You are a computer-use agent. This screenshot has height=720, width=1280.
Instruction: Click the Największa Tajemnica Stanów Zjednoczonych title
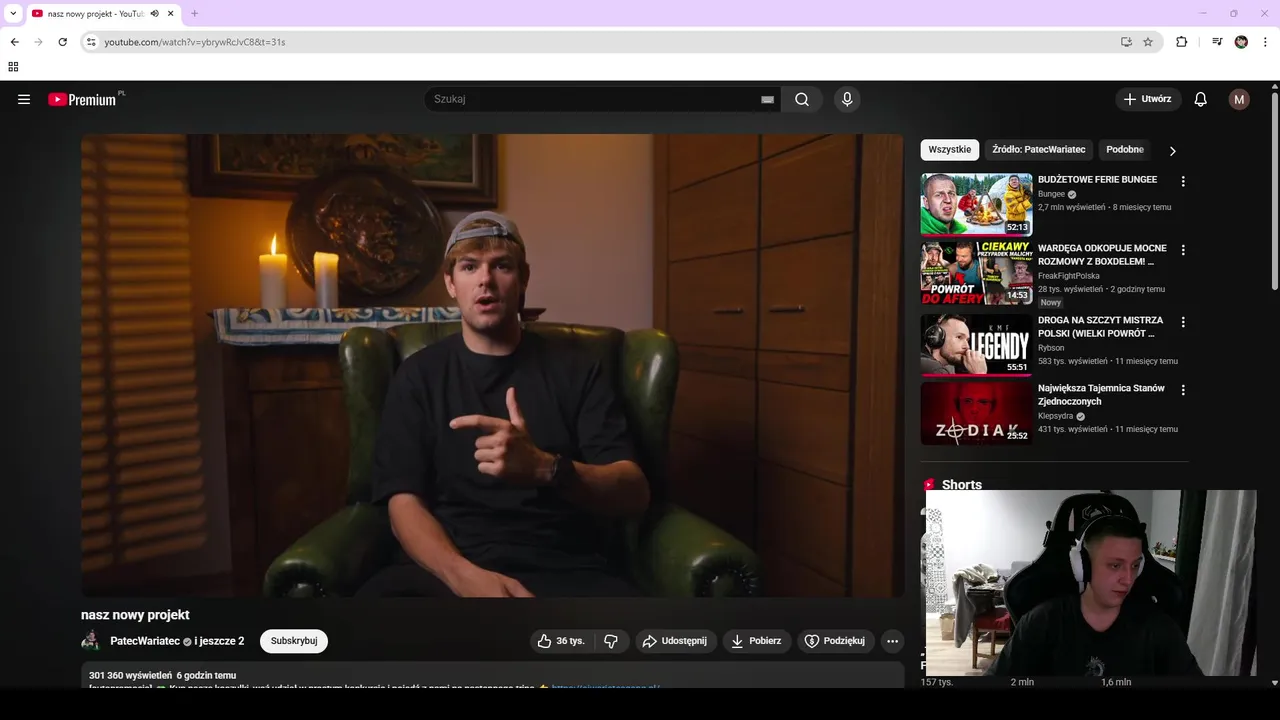pos(1101,395)
